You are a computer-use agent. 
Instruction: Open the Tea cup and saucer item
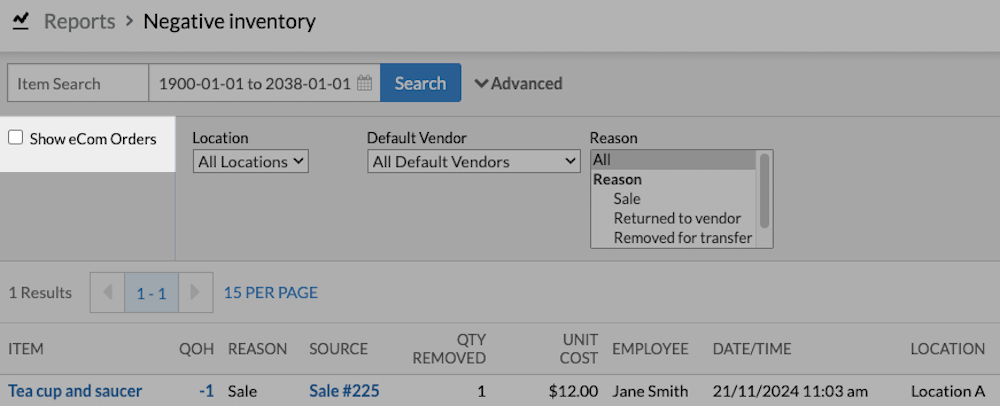pyautogui.click(x=75, y=391)
